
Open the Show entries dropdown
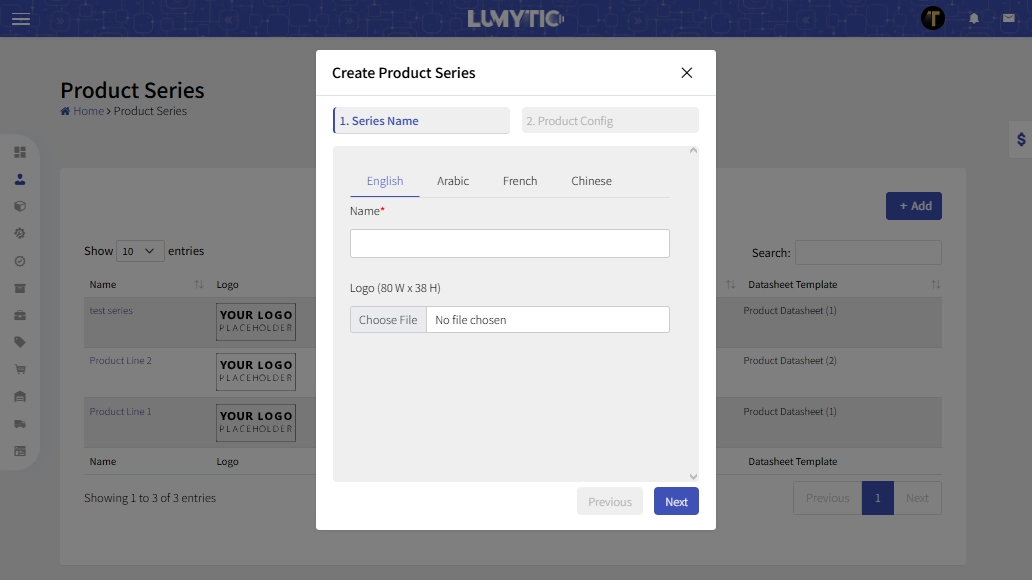[140, 250]
